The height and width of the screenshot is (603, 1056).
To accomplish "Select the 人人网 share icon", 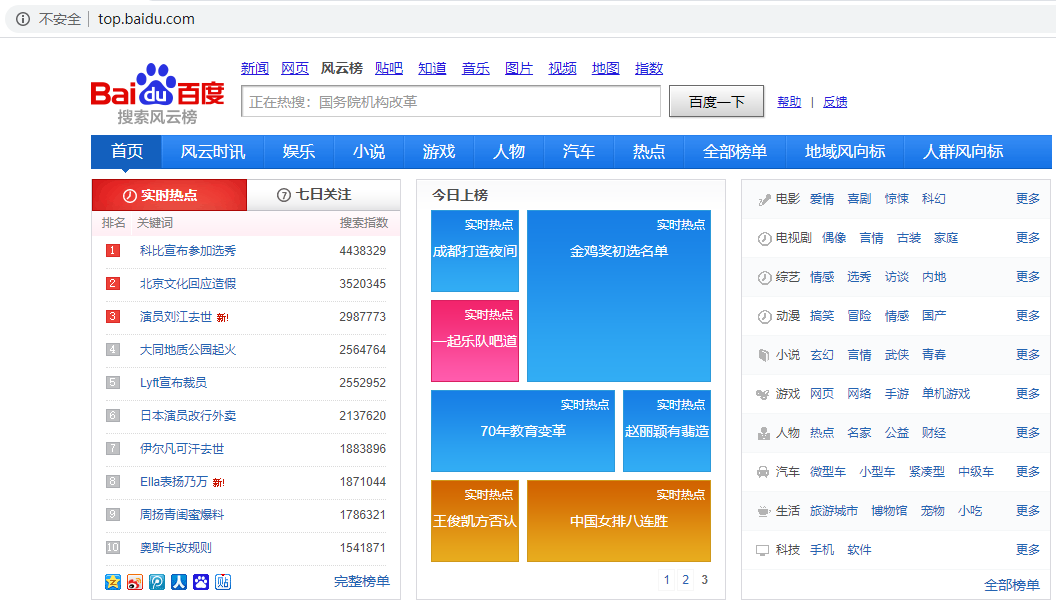I will coord(179,581).
